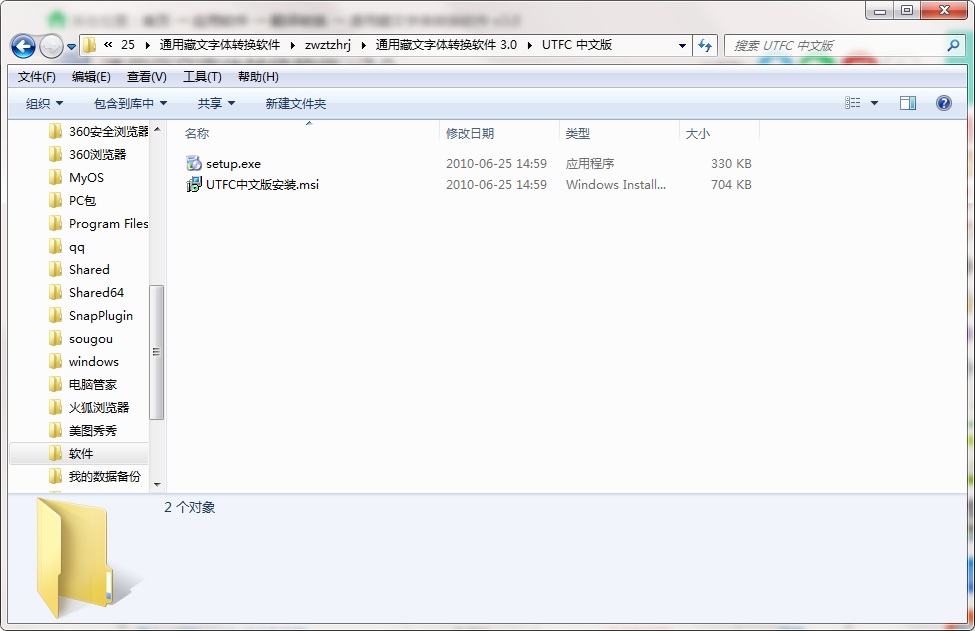Click the refresh icon next to address bar
This screenshot has height=631, width=975.
point(705,45)
